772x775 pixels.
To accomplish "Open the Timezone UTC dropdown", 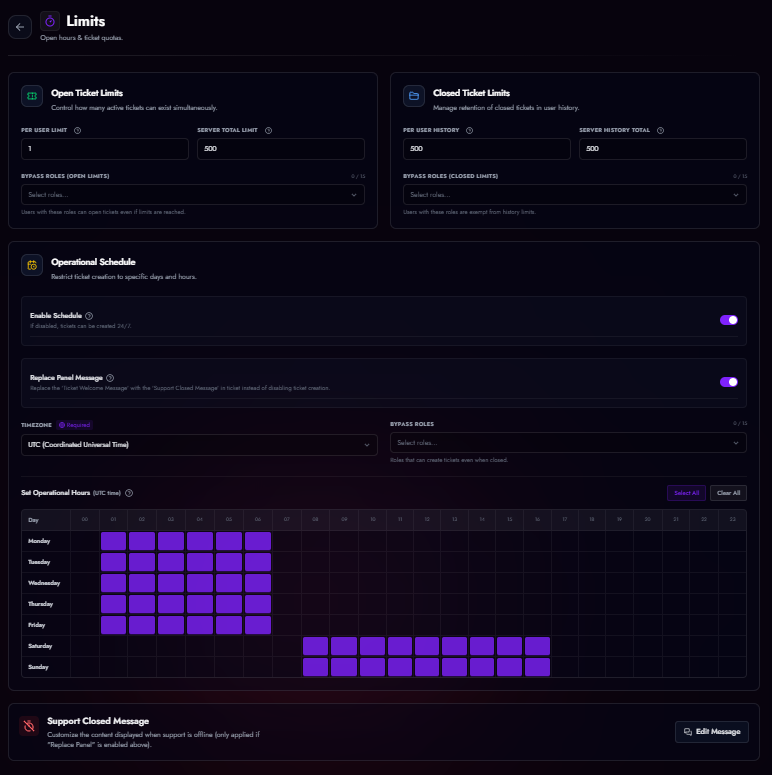I will click(199, 445).
